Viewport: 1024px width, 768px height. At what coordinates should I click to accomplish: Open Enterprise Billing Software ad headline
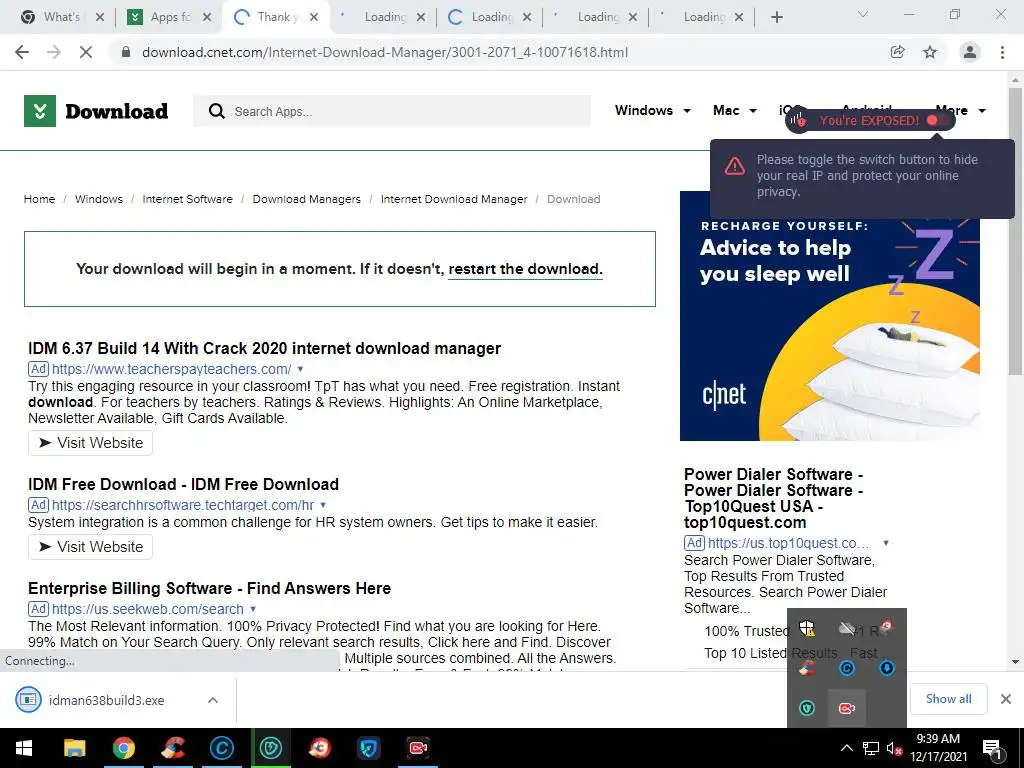pyautogui.click(x=210, y=588)
